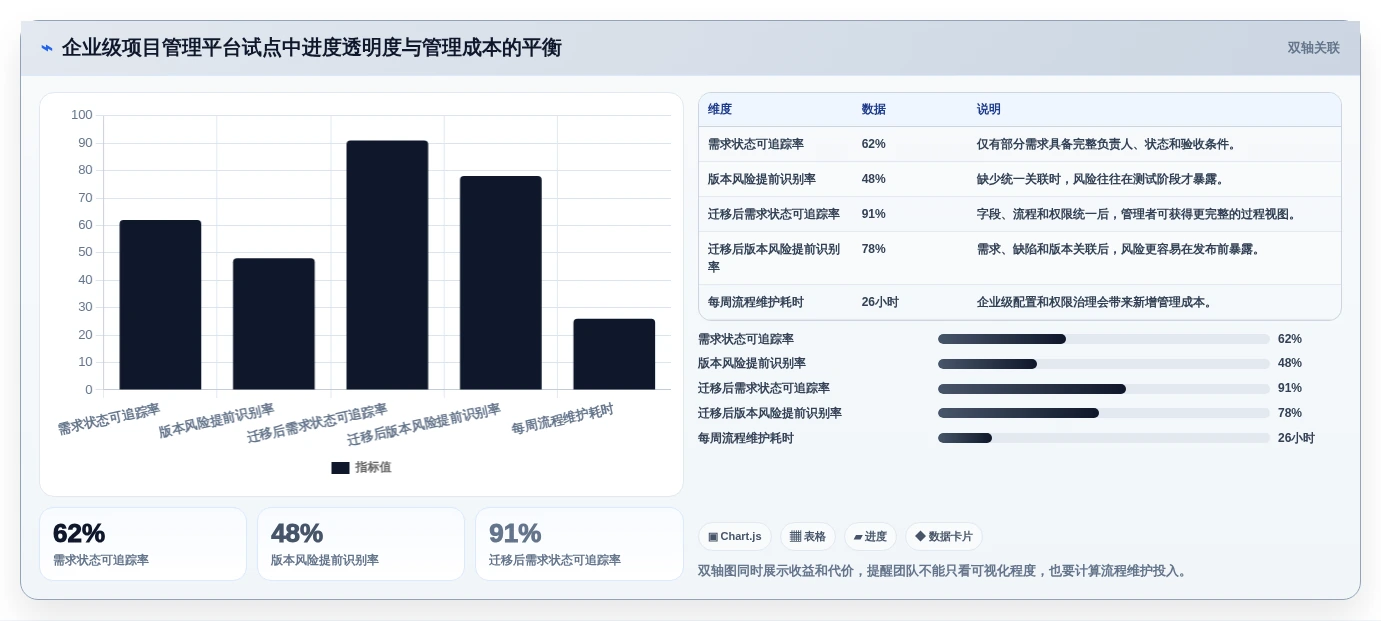The image size is (1381, 621).
Task: Click the 需求状态可追踪率 chart bar at 62
Action: pyautogui.click(x=160, y=305)
